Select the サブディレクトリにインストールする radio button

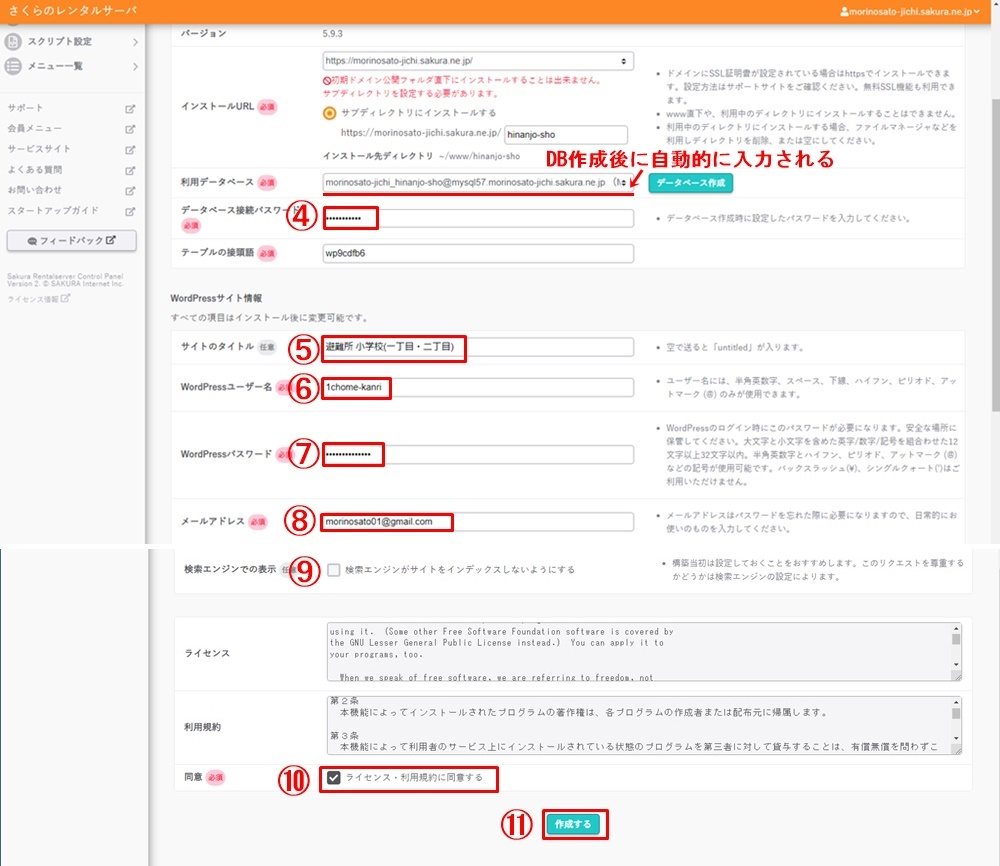329,113
